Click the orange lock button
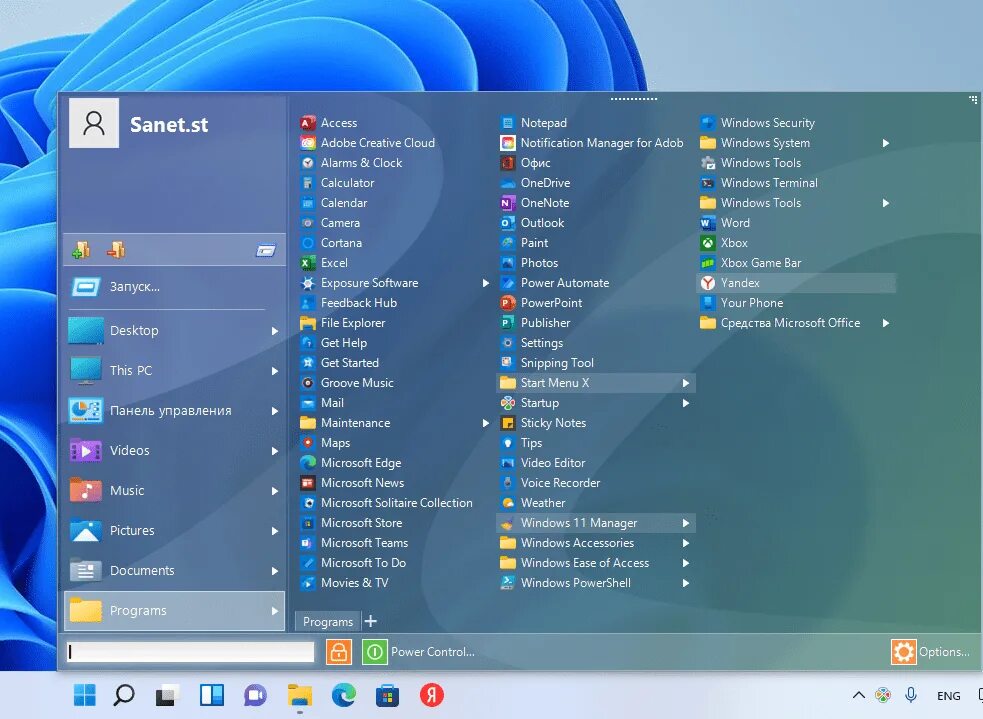 coord(339,652)
